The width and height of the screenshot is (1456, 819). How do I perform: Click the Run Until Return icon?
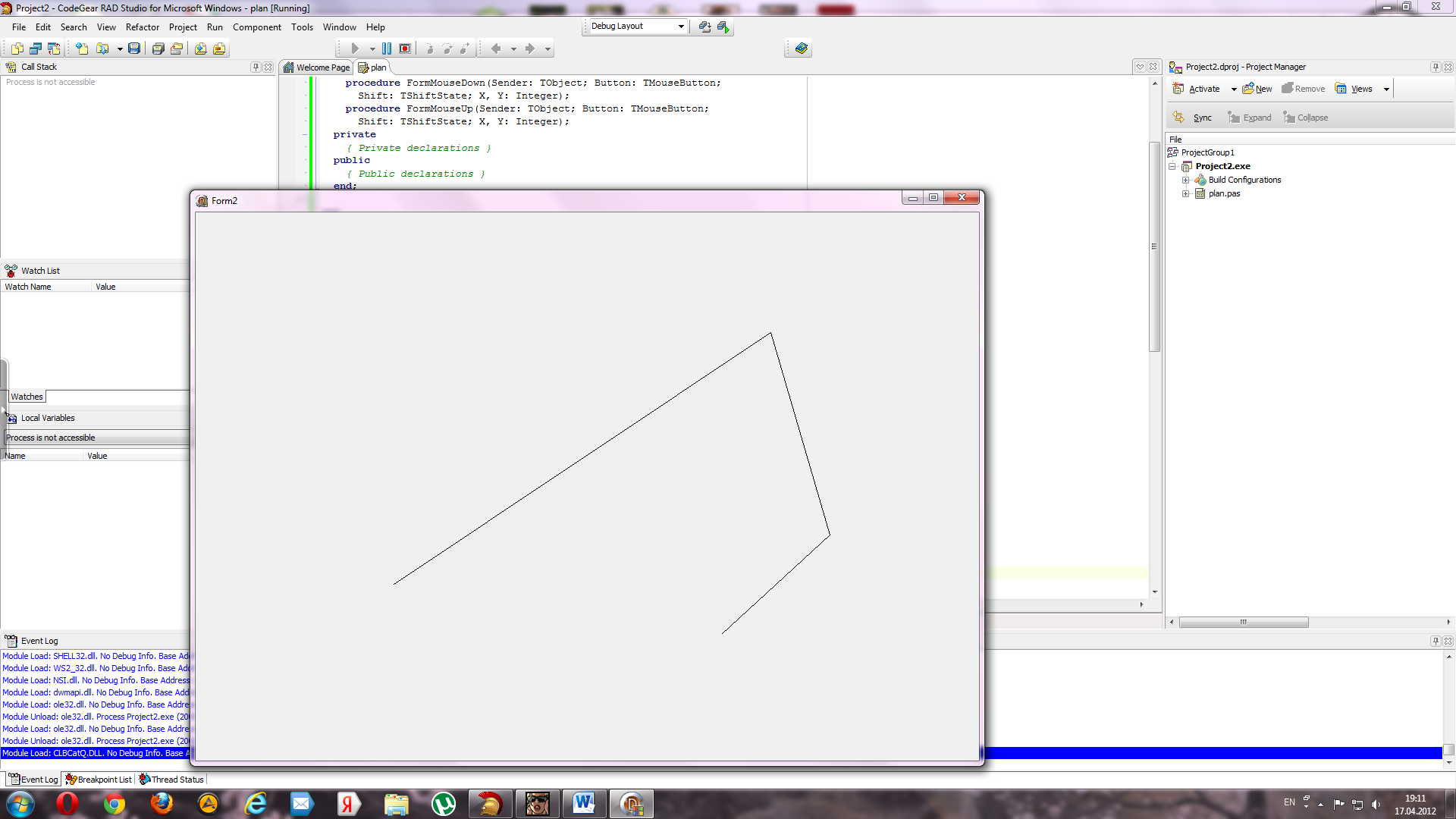click(465, 49)
